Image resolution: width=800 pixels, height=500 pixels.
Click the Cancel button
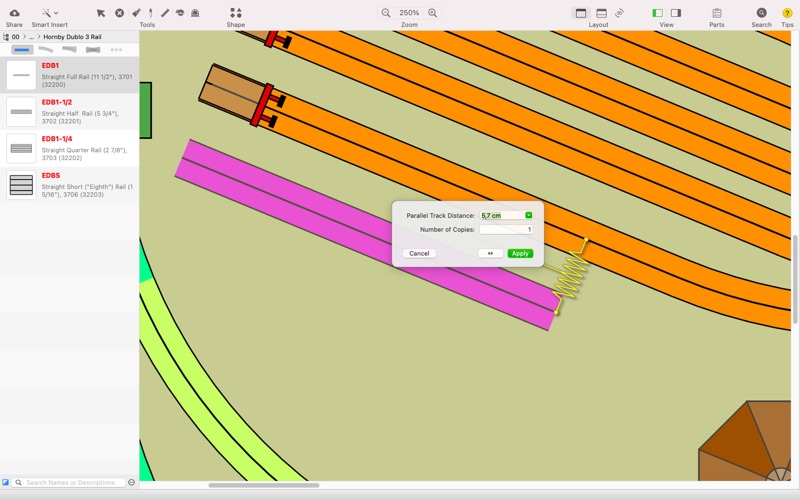pos(419,253)
